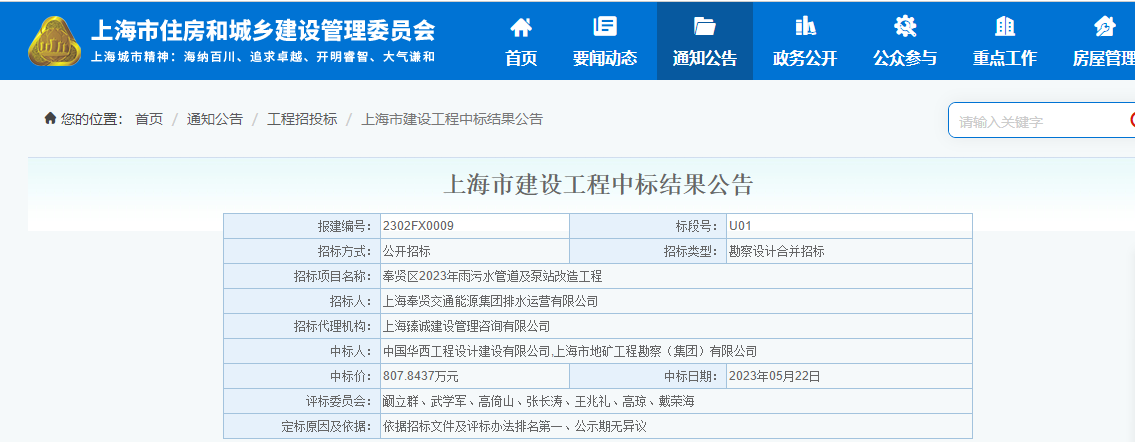
Task: Click the small home icon before 您的位置
Action: click(50, 119)
